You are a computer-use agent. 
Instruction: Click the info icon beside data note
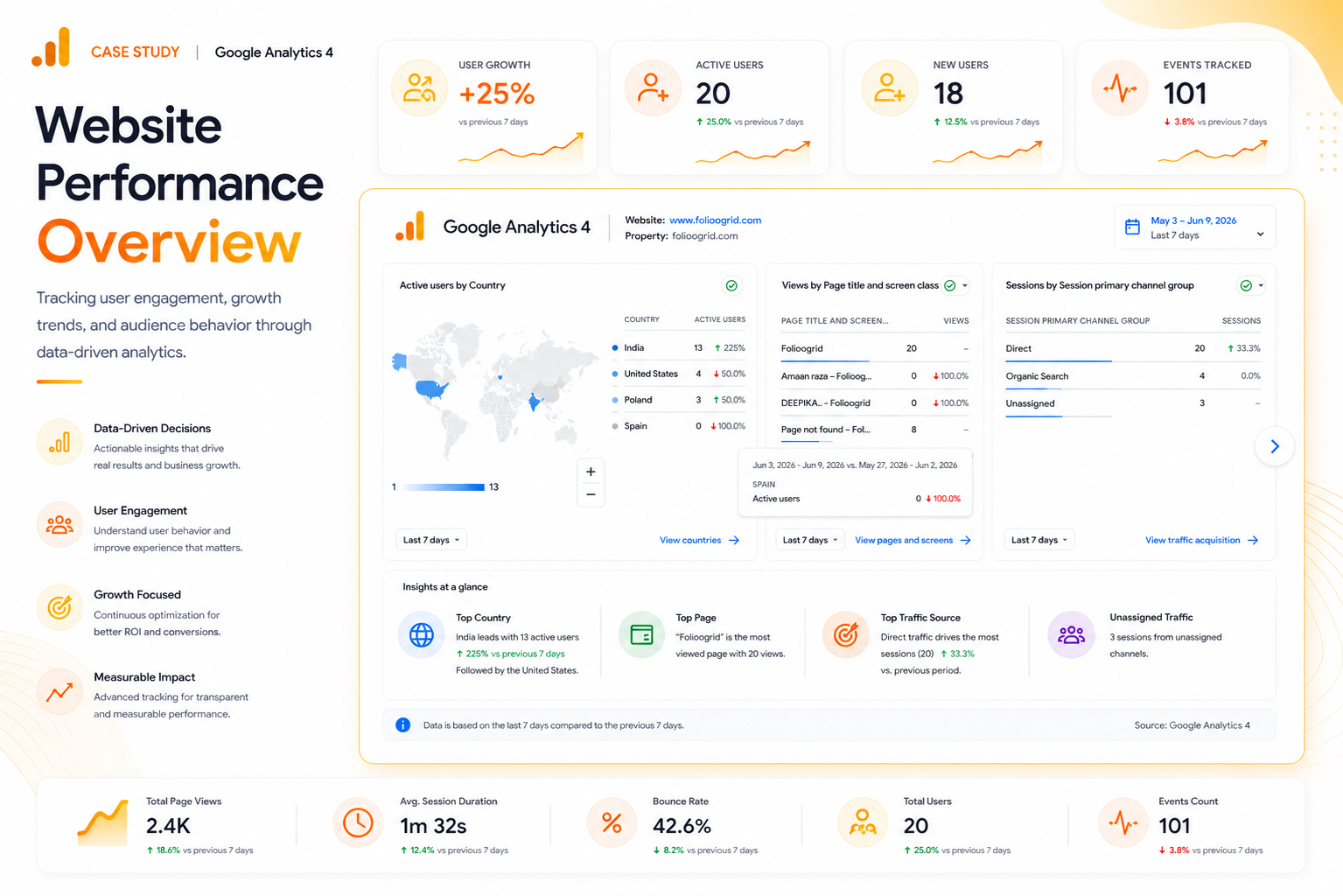point(402,724)
